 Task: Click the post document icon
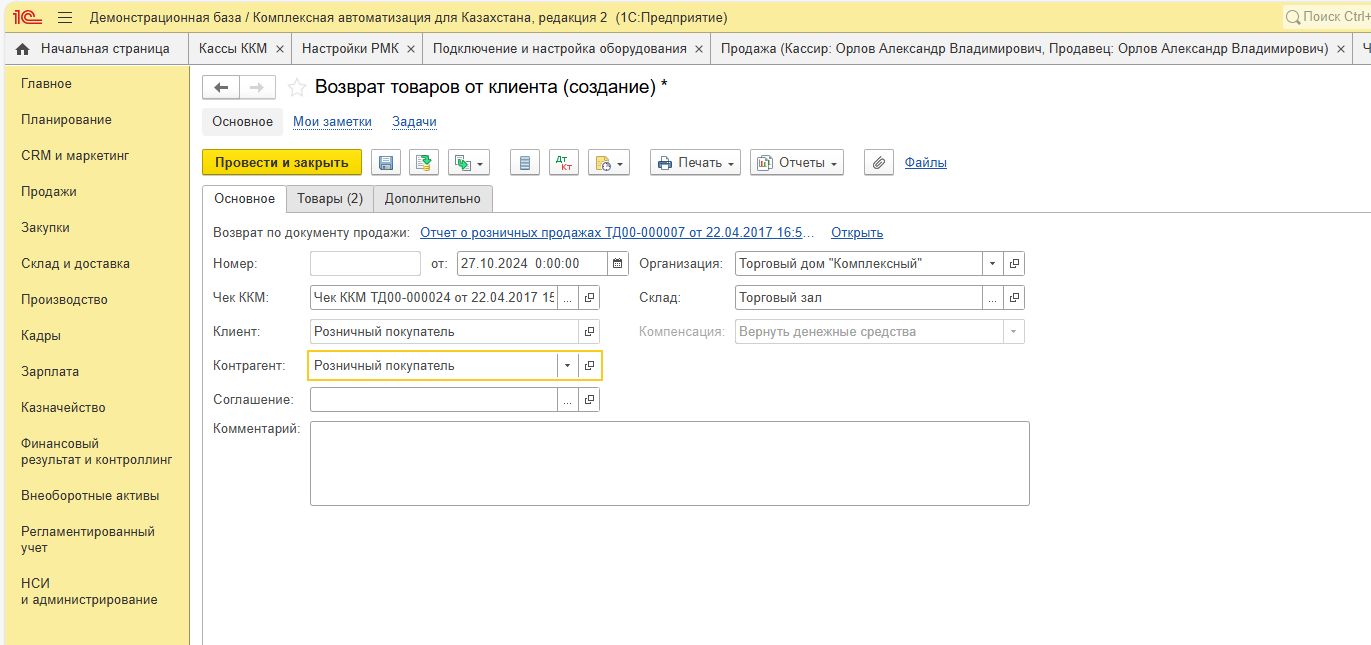[x=424, y=163]
